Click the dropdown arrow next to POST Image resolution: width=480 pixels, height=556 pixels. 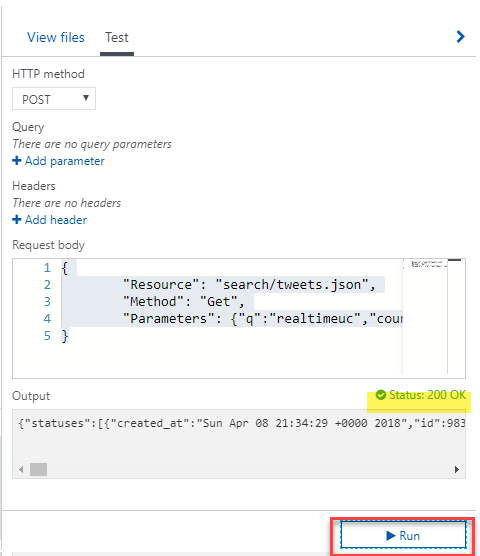(86, 98)
